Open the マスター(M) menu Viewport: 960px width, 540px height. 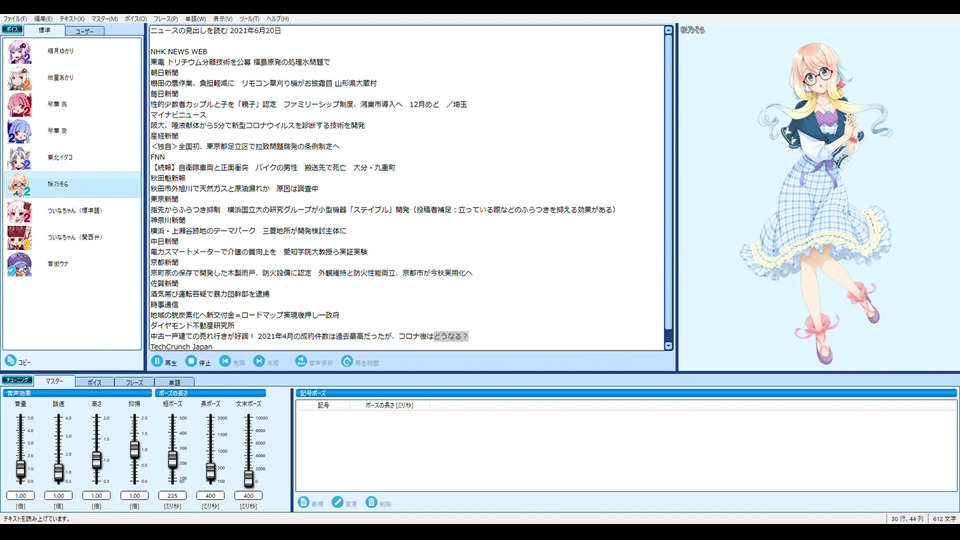105,19
